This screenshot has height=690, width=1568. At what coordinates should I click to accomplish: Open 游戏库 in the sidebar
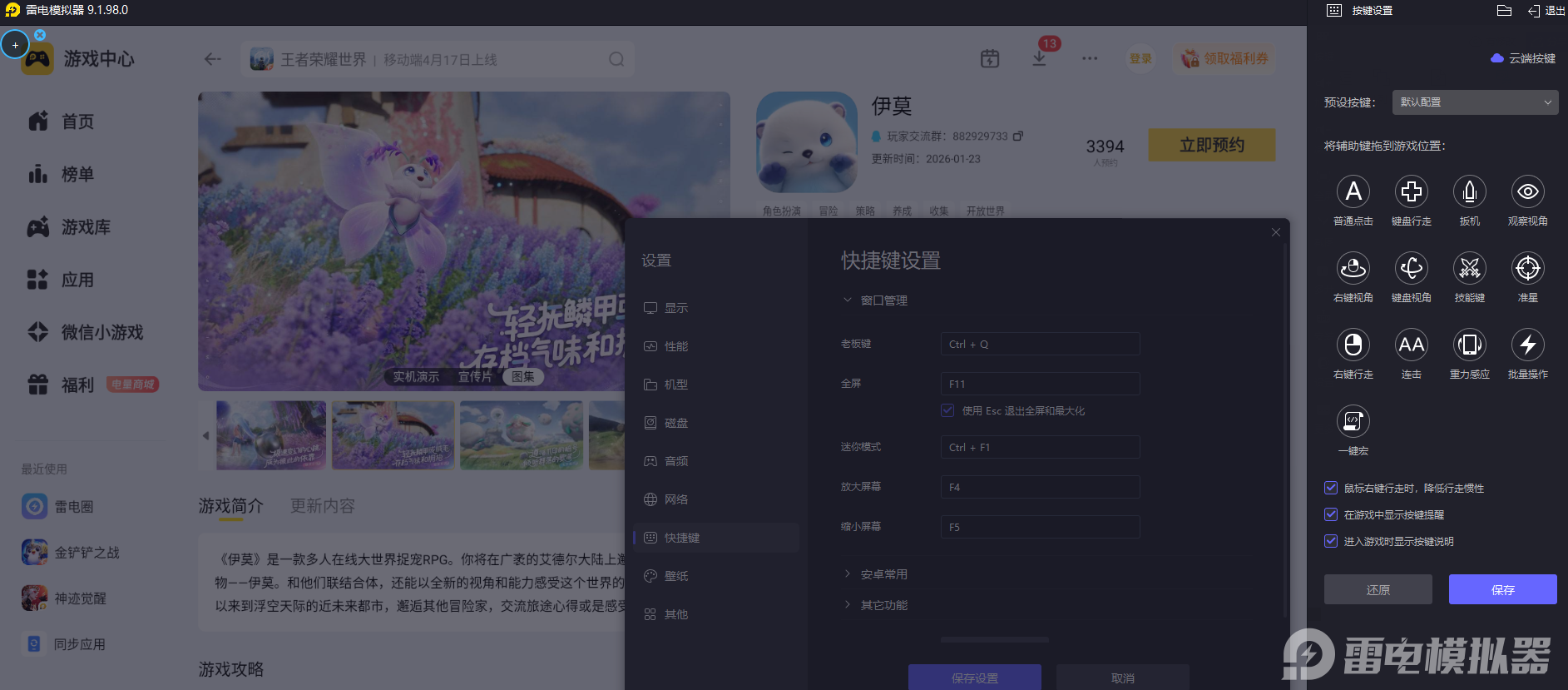69,227
